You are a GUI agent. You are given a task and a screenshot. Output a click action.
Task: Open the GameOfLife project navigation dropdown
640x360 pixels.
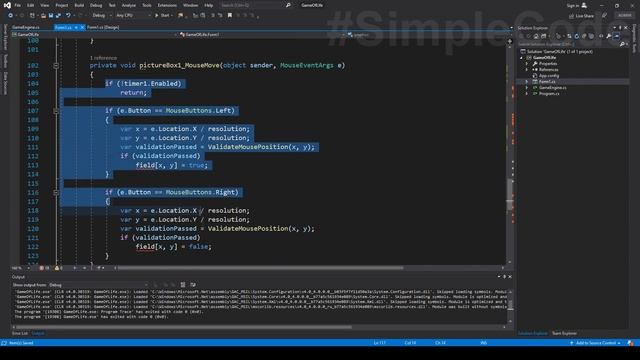coord(94,35)
